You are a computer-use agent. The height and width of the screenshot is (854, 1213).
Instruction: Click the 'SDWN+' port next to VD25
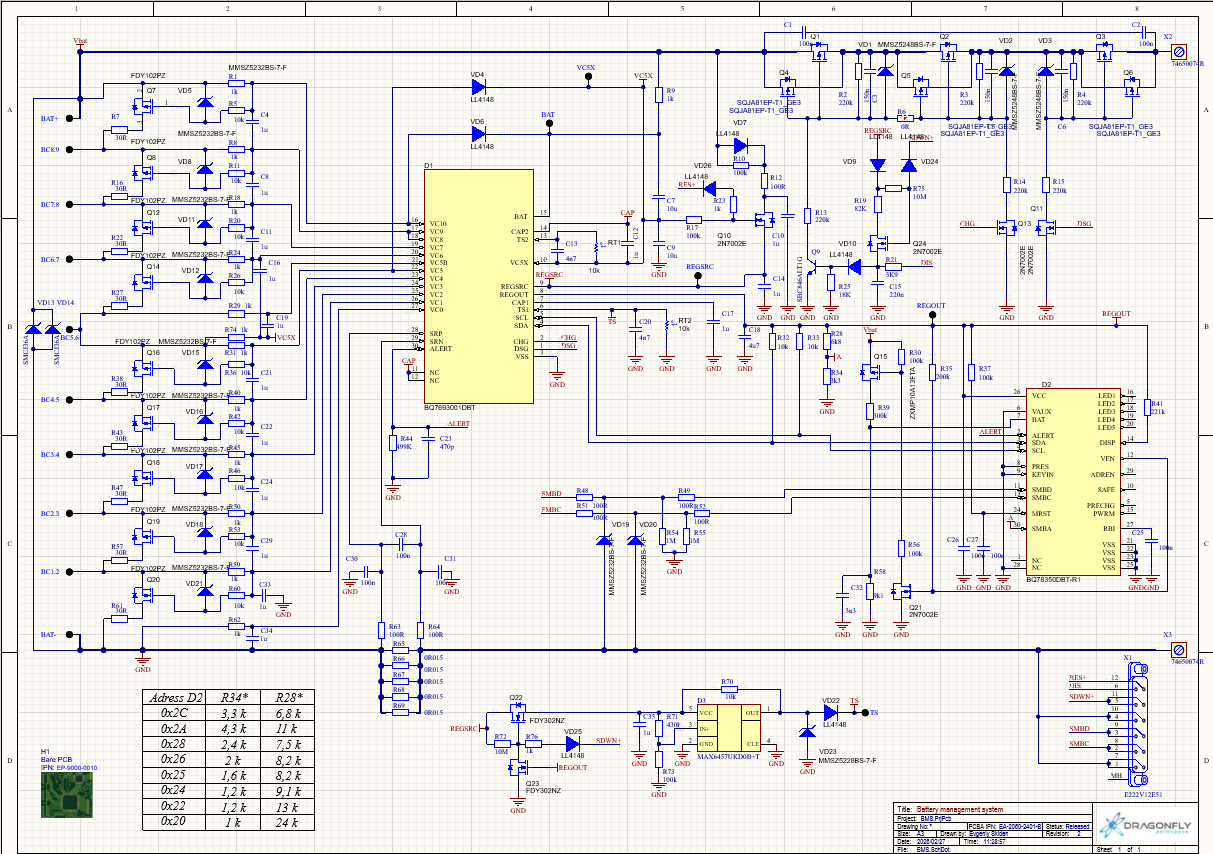[609, 740]
